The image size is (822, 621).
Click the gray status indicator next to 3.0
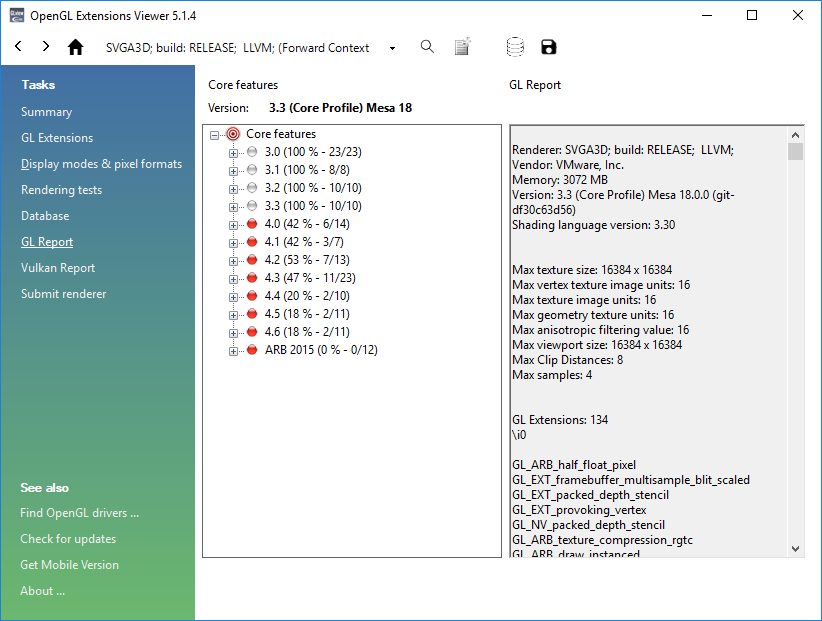click(x=251, y=151)
